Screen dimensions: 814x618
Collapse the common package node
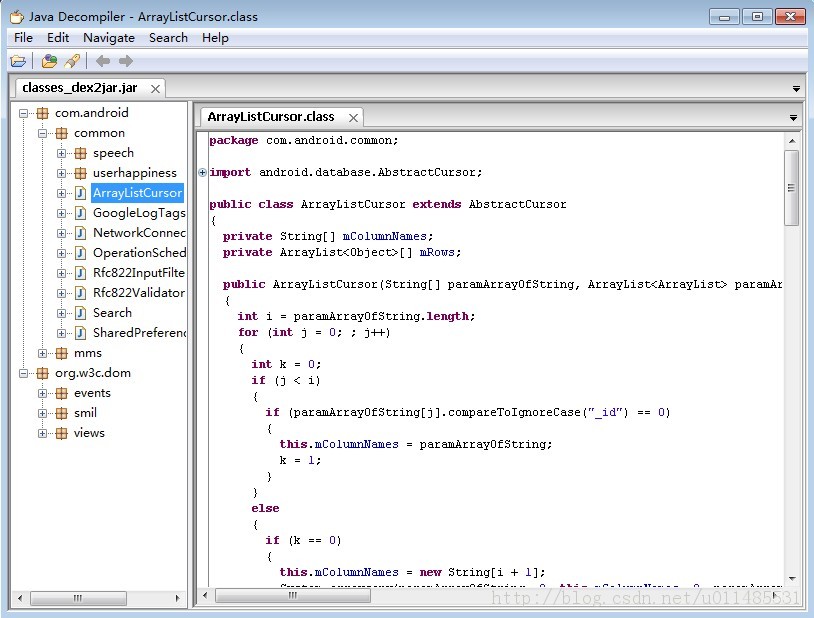click(43, 133)
